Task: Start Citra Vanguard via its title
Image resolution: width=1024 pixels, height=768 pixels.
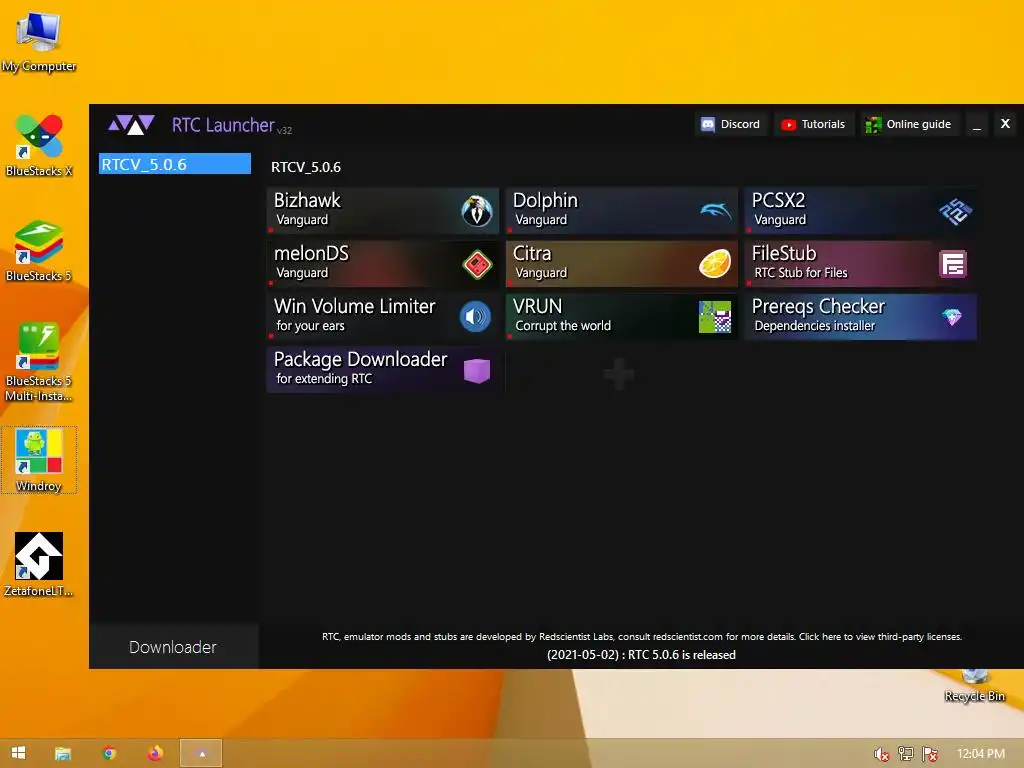Action: pyautogui.click(x=532, y=253)
